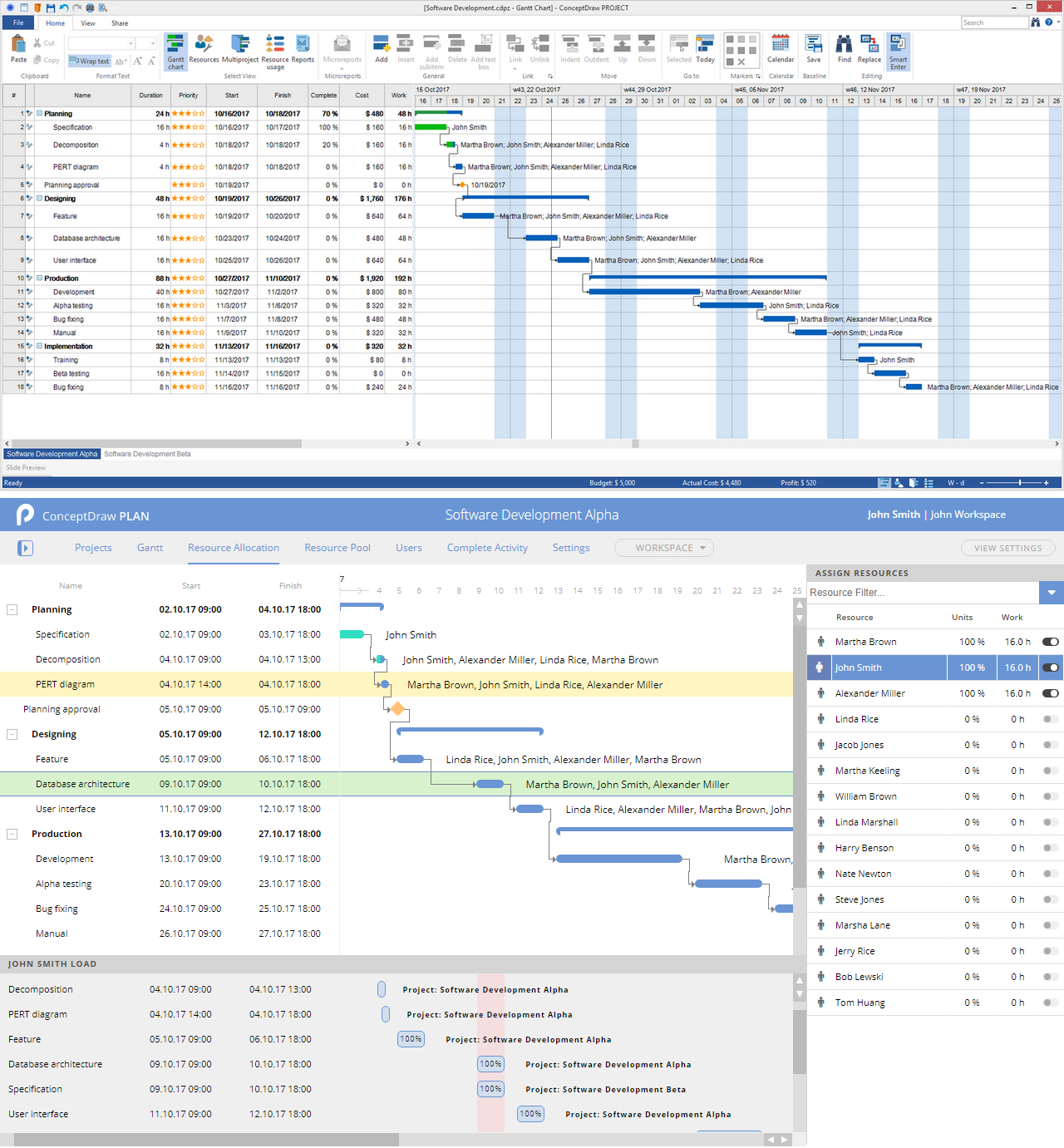Switch to the View ribbon tab
1064x1148 pixels.
coord(88,23)
